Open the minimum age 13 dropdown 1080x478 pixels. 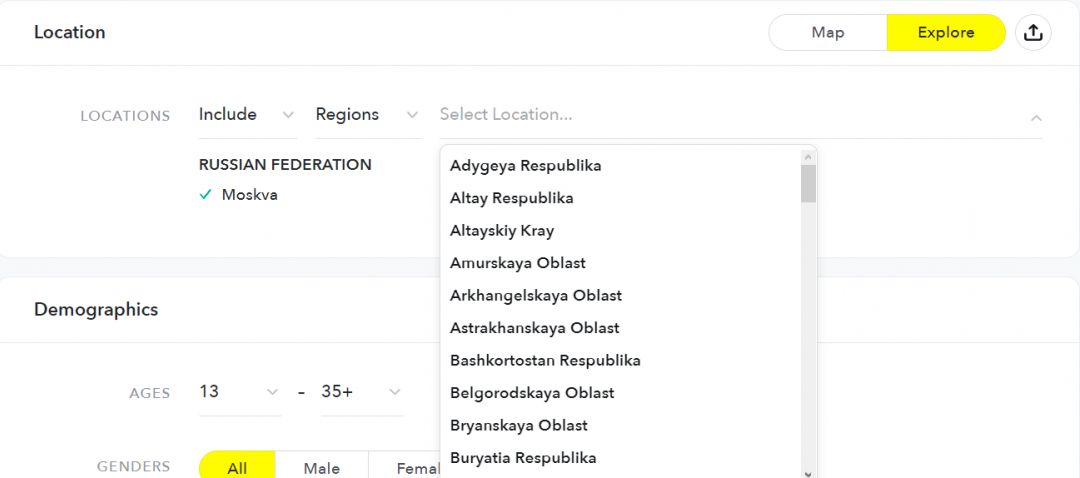tap(240, 392)
